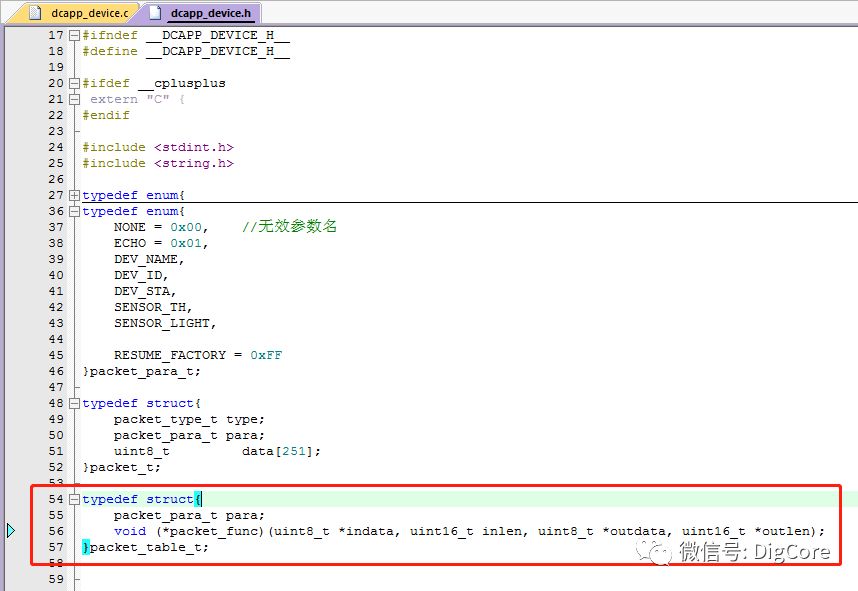Click the packet_para_t para; member on line 50

tap(189, 436)
